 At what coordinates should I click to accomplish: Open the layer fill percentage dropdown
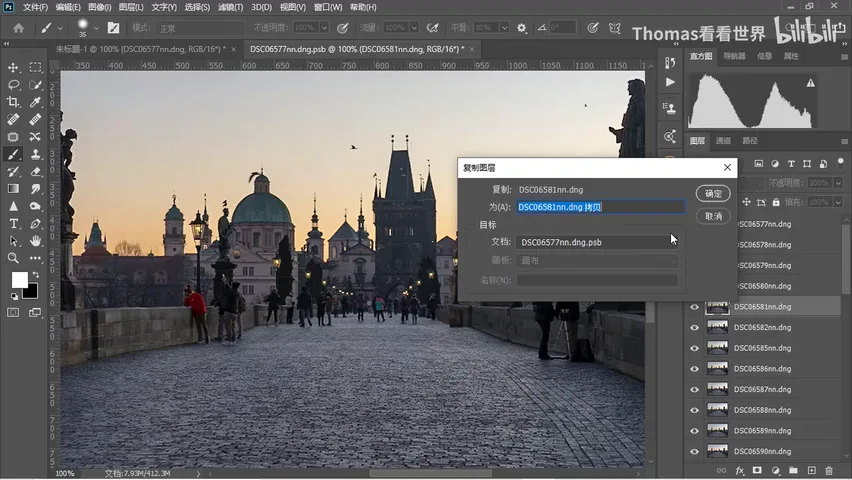838,202
